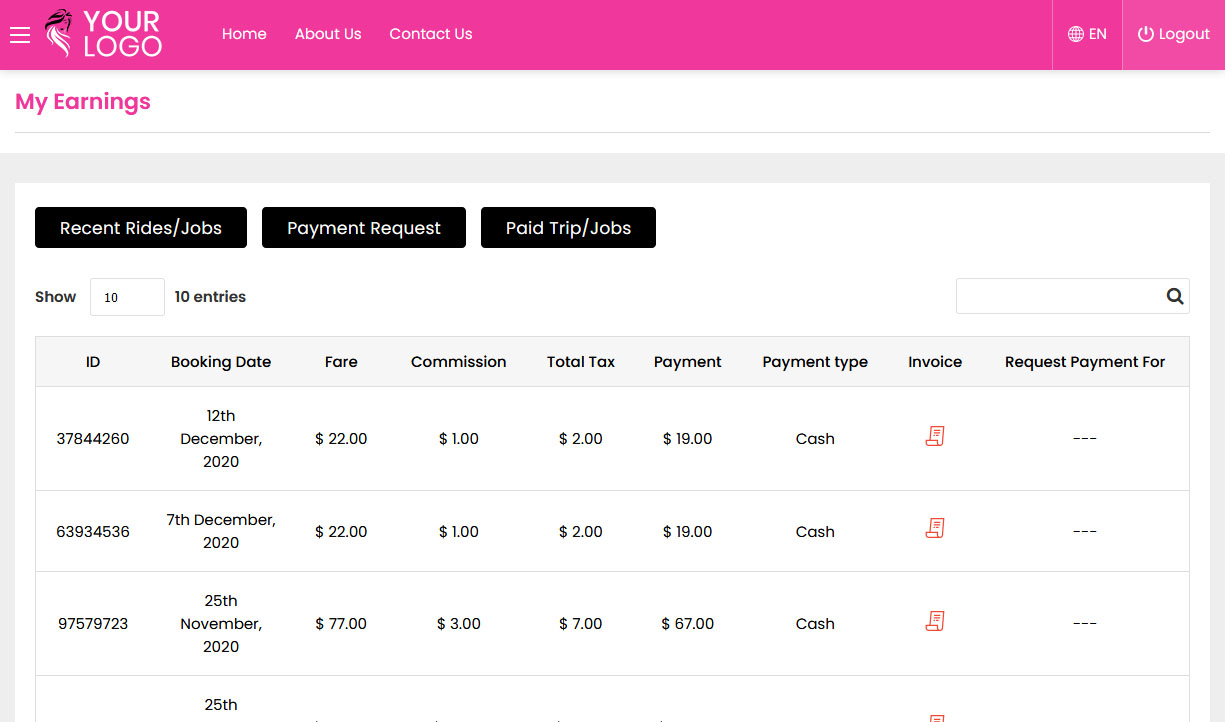
Task: Click the My Earnings page heading
Action: click(83, 102)
